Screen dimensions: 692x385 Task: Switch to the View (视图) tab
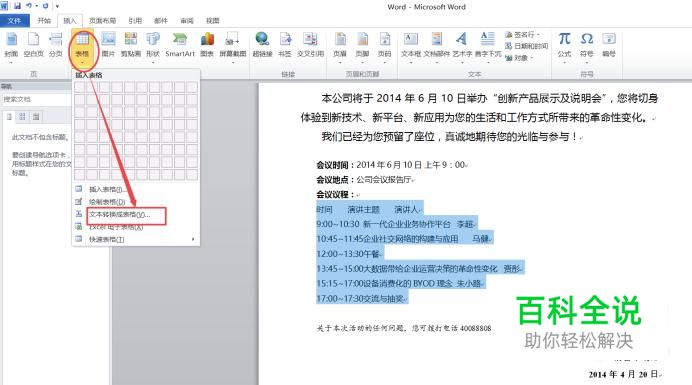tap(212, 21)
